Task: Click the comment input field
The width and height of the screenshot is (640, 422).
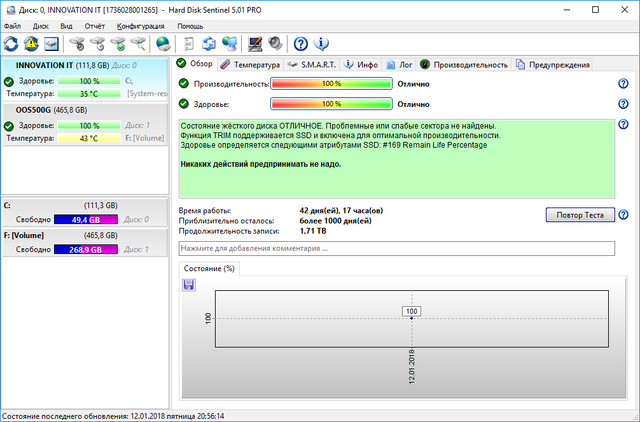Action: pos(396,248)
